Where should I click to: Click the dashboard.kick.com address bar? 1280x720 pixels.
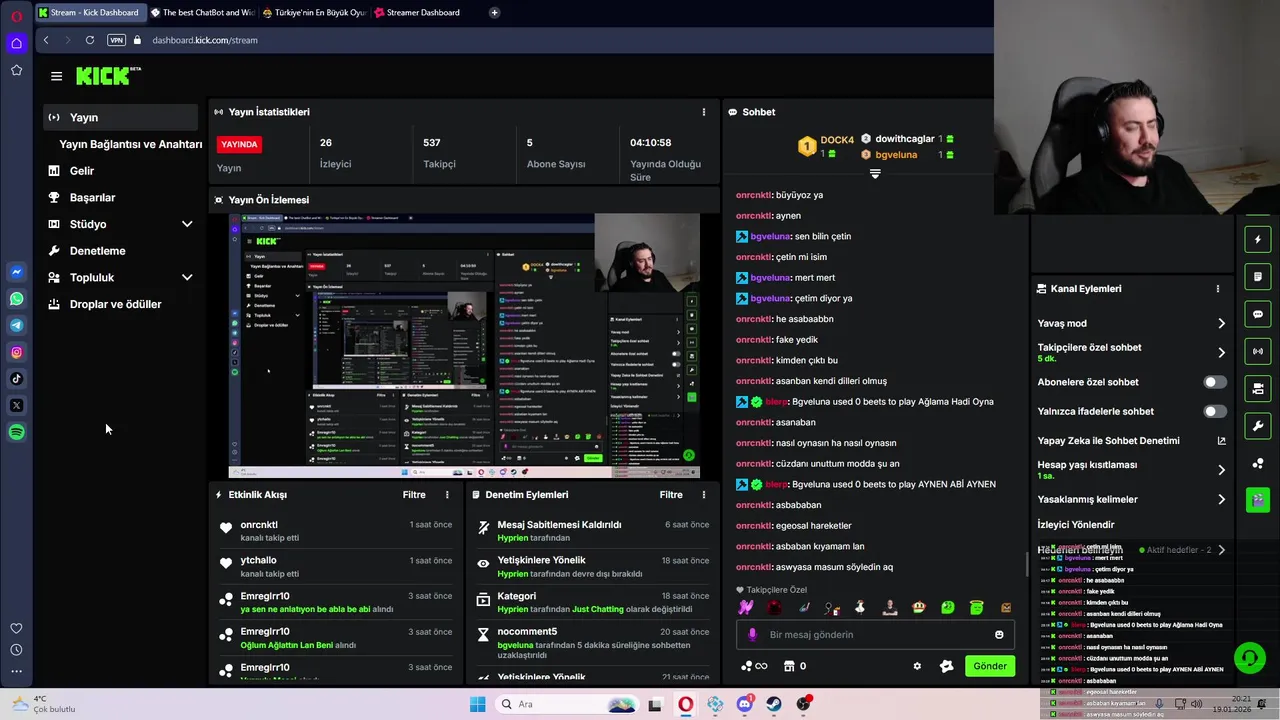point(205,40)
